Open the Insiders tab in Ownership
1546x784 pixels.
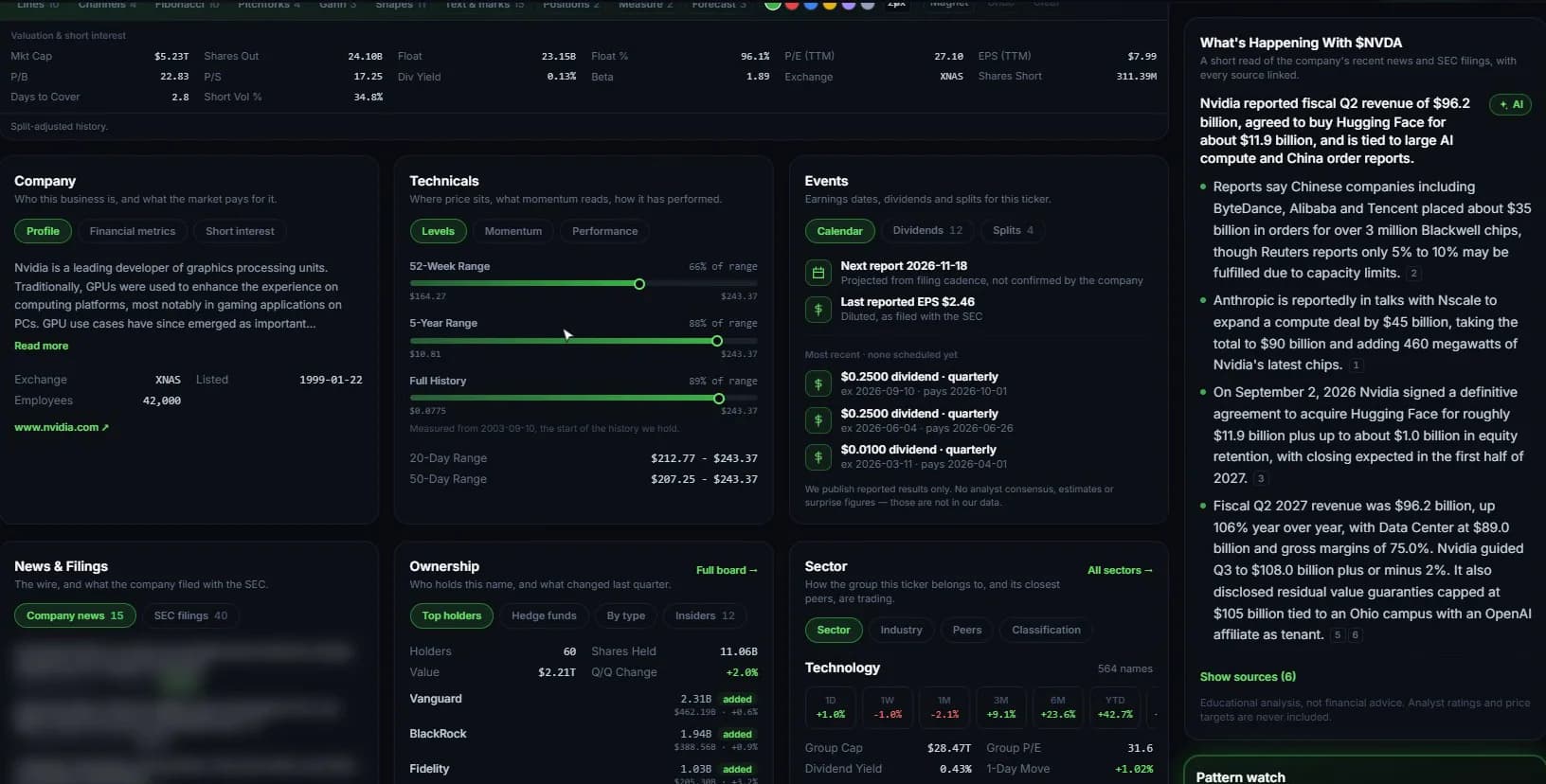705,615
